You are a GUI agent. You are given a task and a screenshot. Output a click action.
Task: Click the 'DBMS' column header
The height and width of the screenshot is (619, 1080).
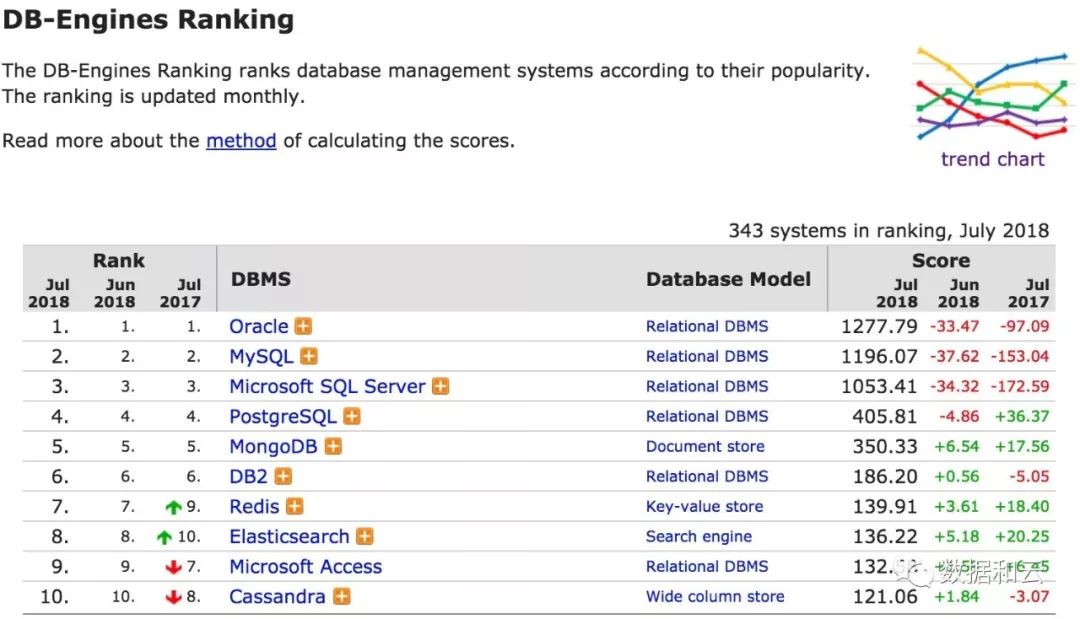click(261, 279)
